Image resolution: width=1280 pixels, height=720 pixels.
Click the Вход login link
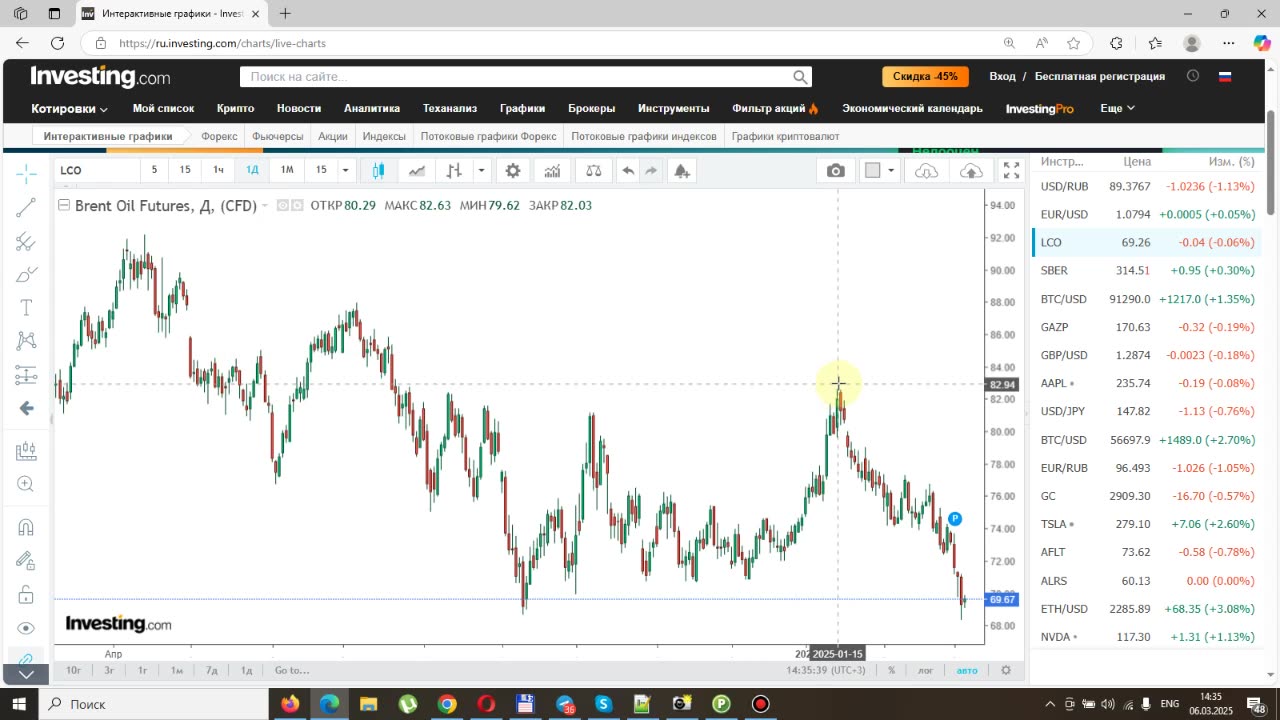click(1002, 76)
